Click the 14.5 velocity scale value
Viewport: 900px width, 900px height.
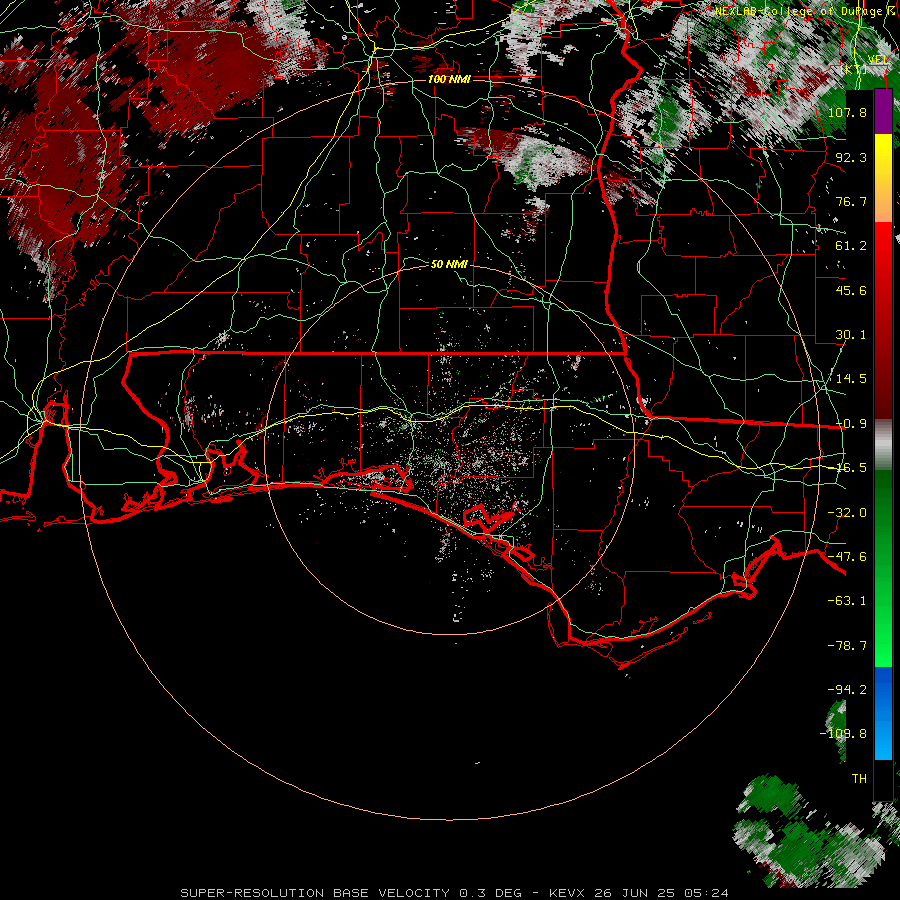point(851,379)
